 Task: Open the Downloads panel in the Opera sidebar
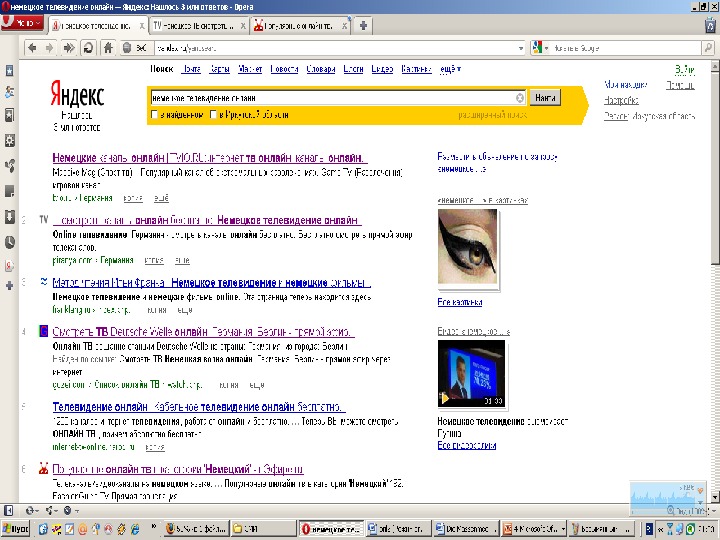coord(9,216)
